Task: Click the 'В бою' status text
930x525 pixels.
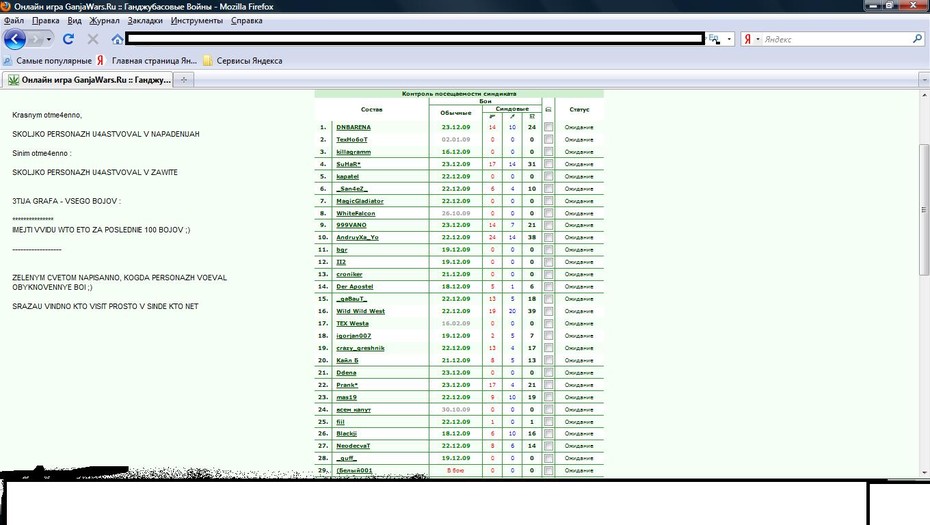Action: coord(456,470)
